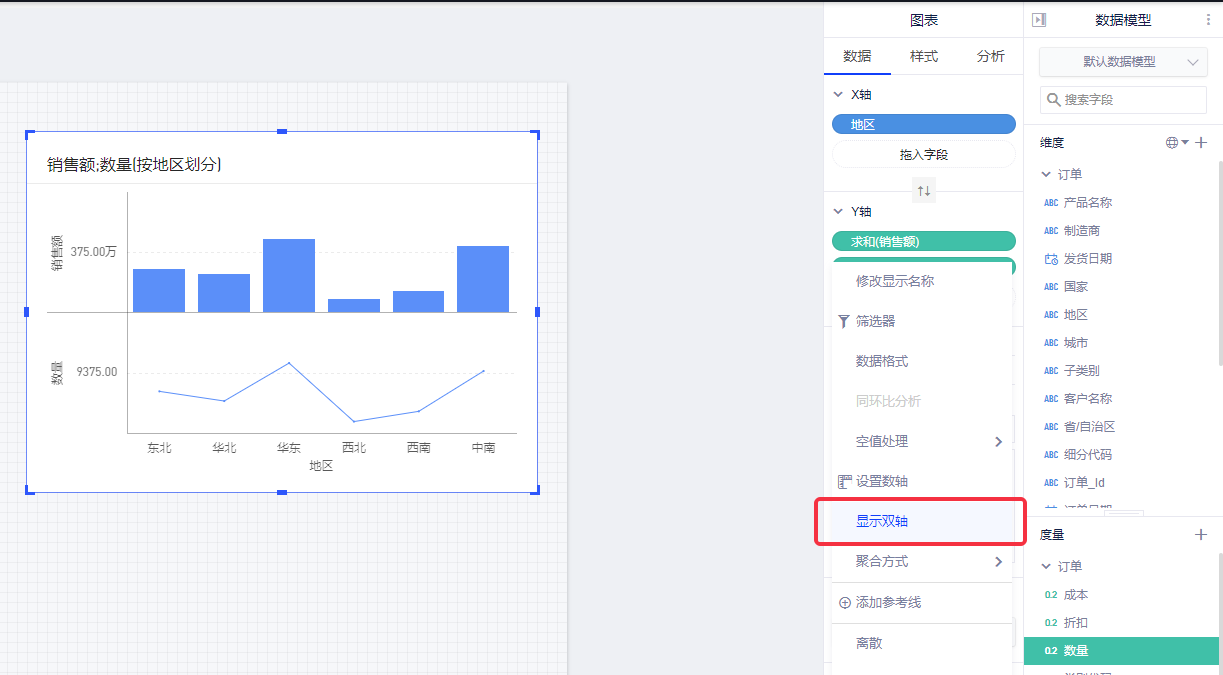Open the globe icon menu in the 维度 header
1223x675 pixels.
pyautogui.click(x=1176, y=143)
